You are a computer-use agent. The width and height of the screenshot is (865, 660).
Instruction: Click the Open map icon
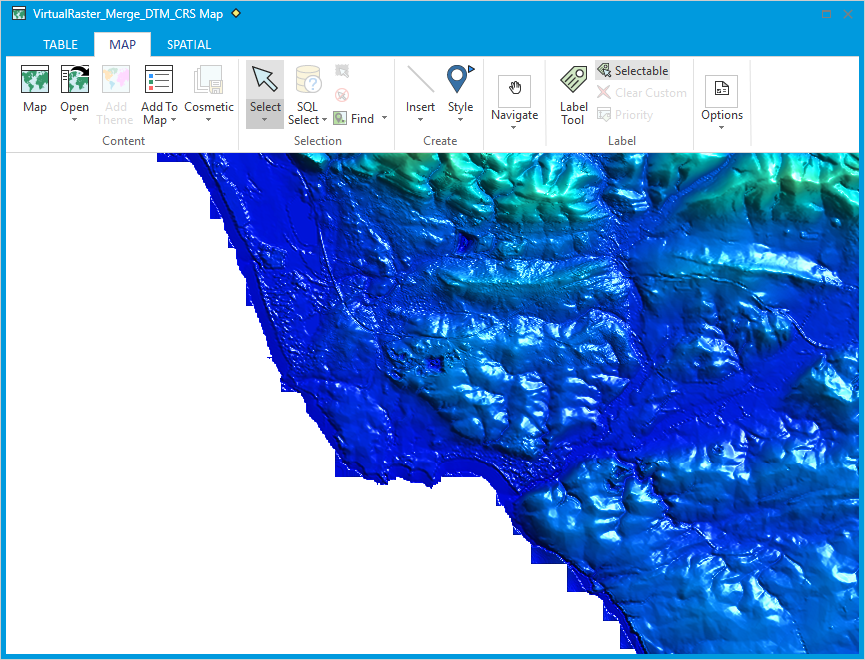74,79
